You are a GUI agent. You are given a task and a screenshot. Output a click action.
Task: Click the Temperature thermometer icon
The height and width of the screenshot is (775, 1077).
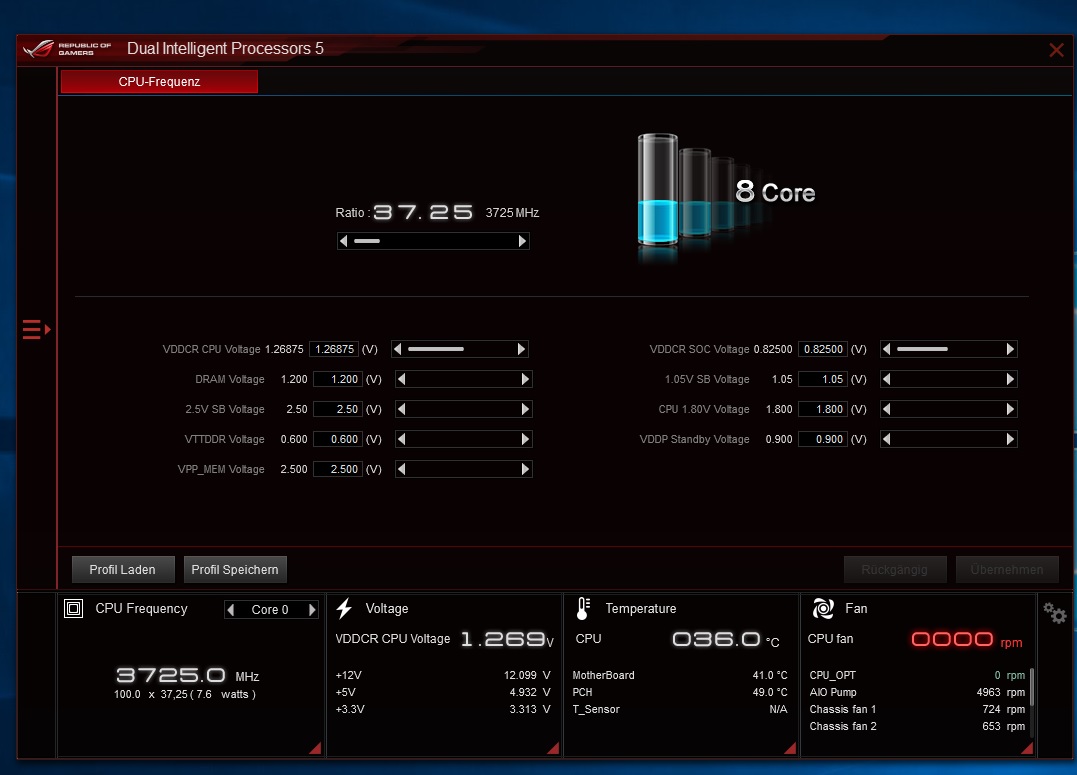[583, 609]
